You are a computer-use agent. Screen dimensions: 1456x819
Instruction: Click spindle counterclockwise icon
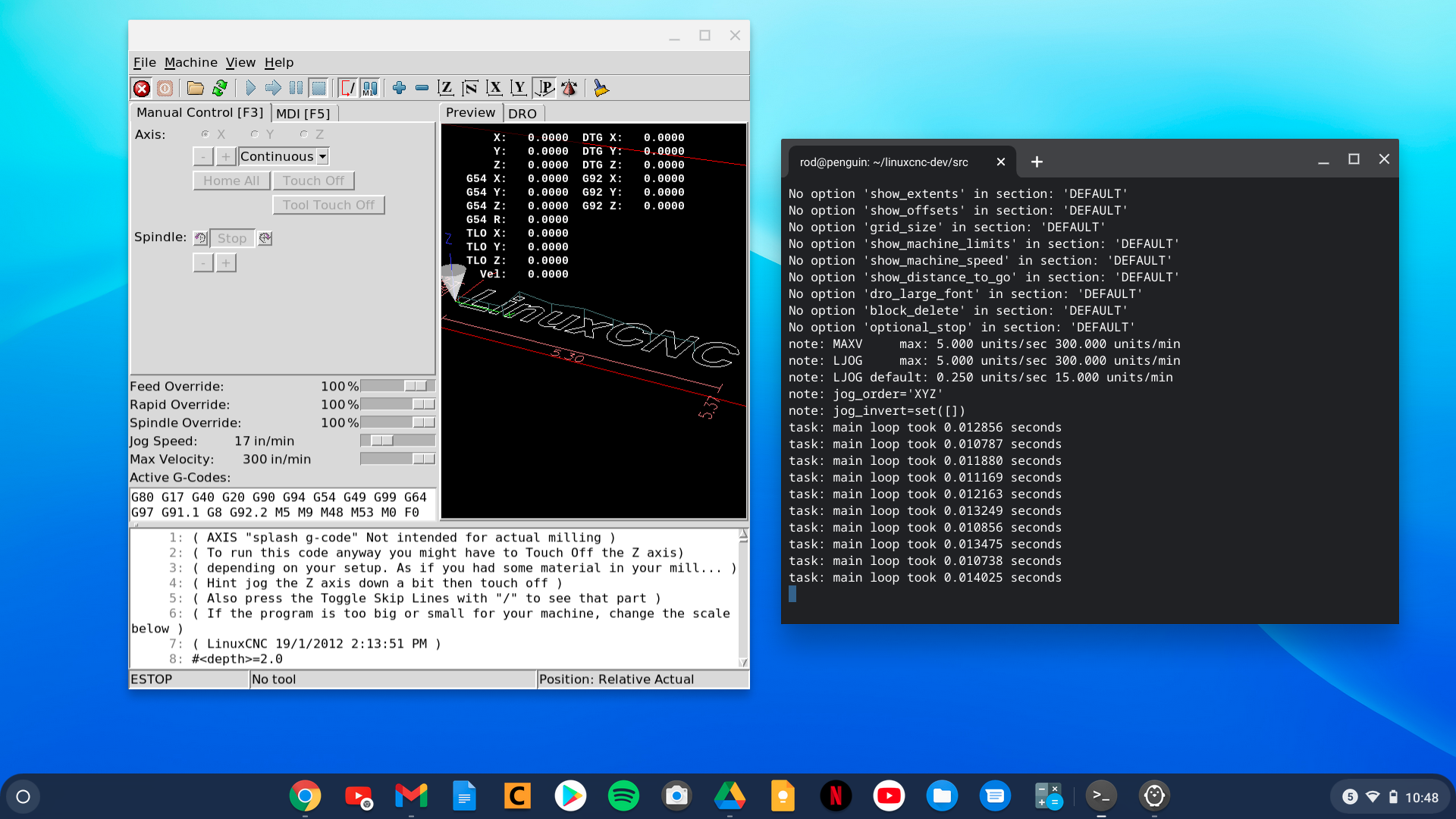click(x=200, y=238)
